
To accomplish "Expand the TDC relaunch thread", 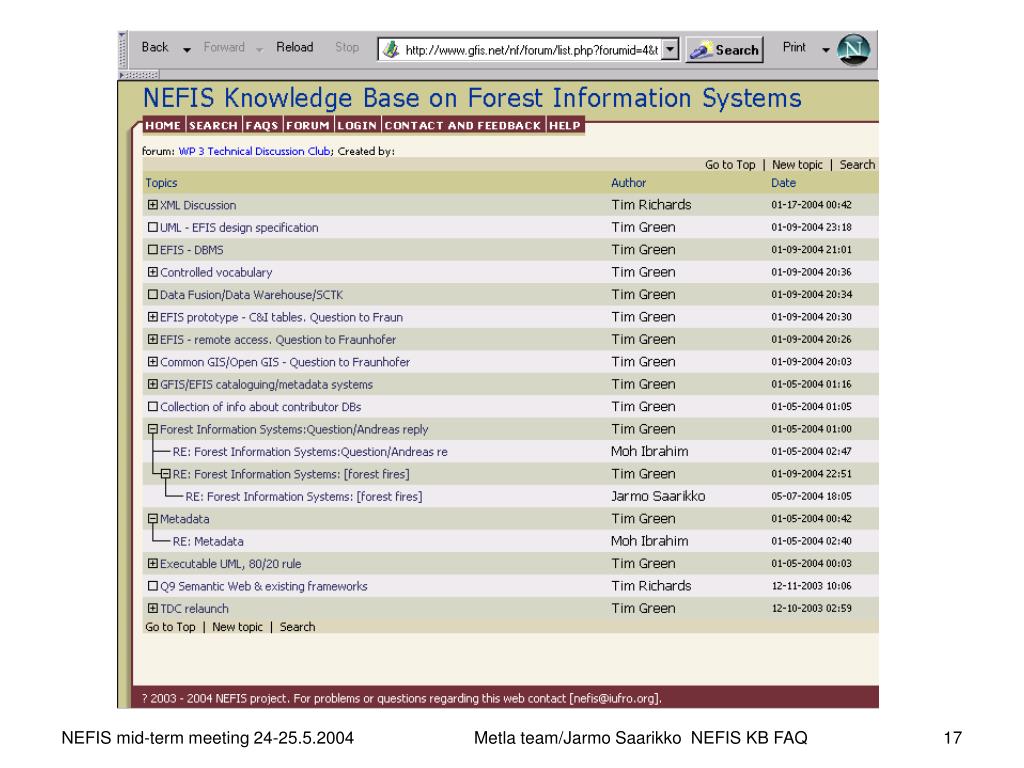I will (x=152, y=608).
